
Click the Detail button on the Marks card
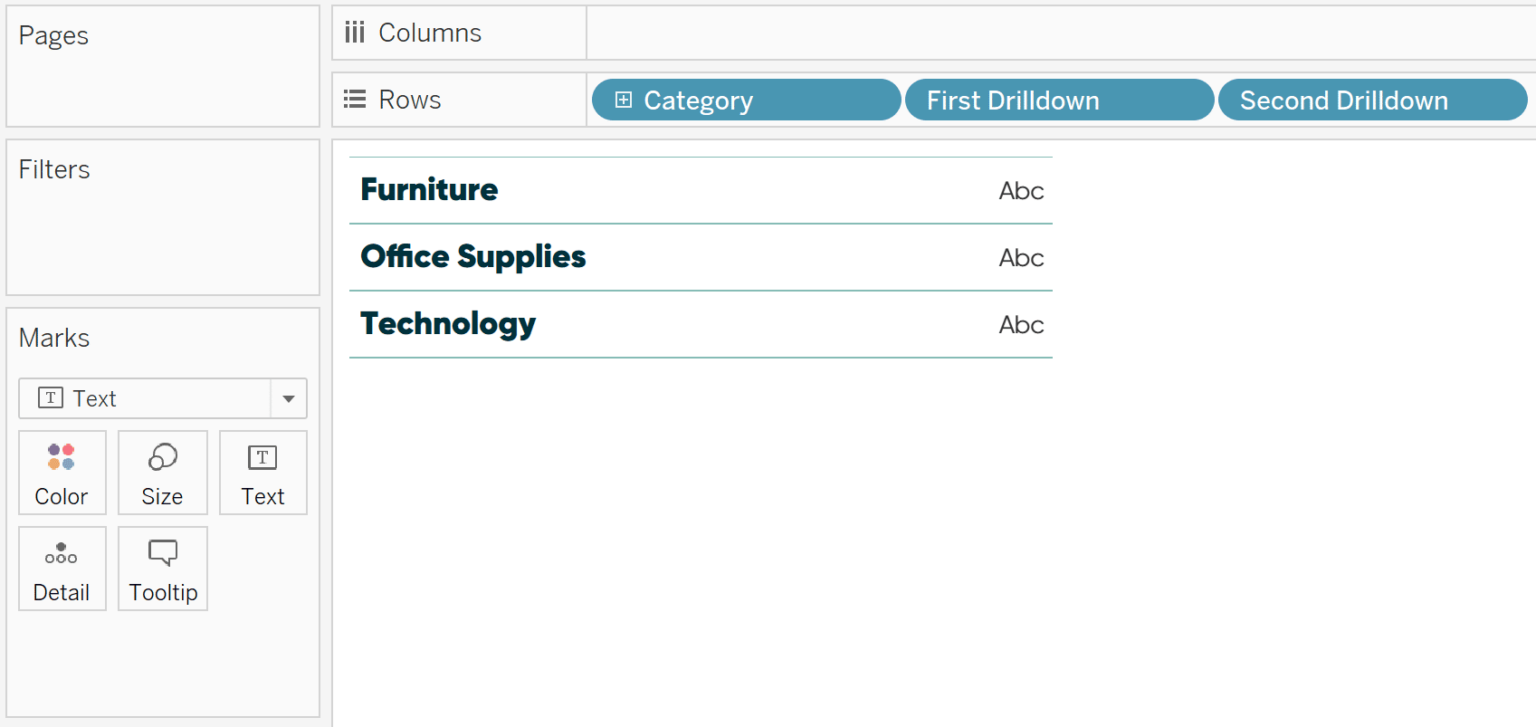(x=62, y=568)
